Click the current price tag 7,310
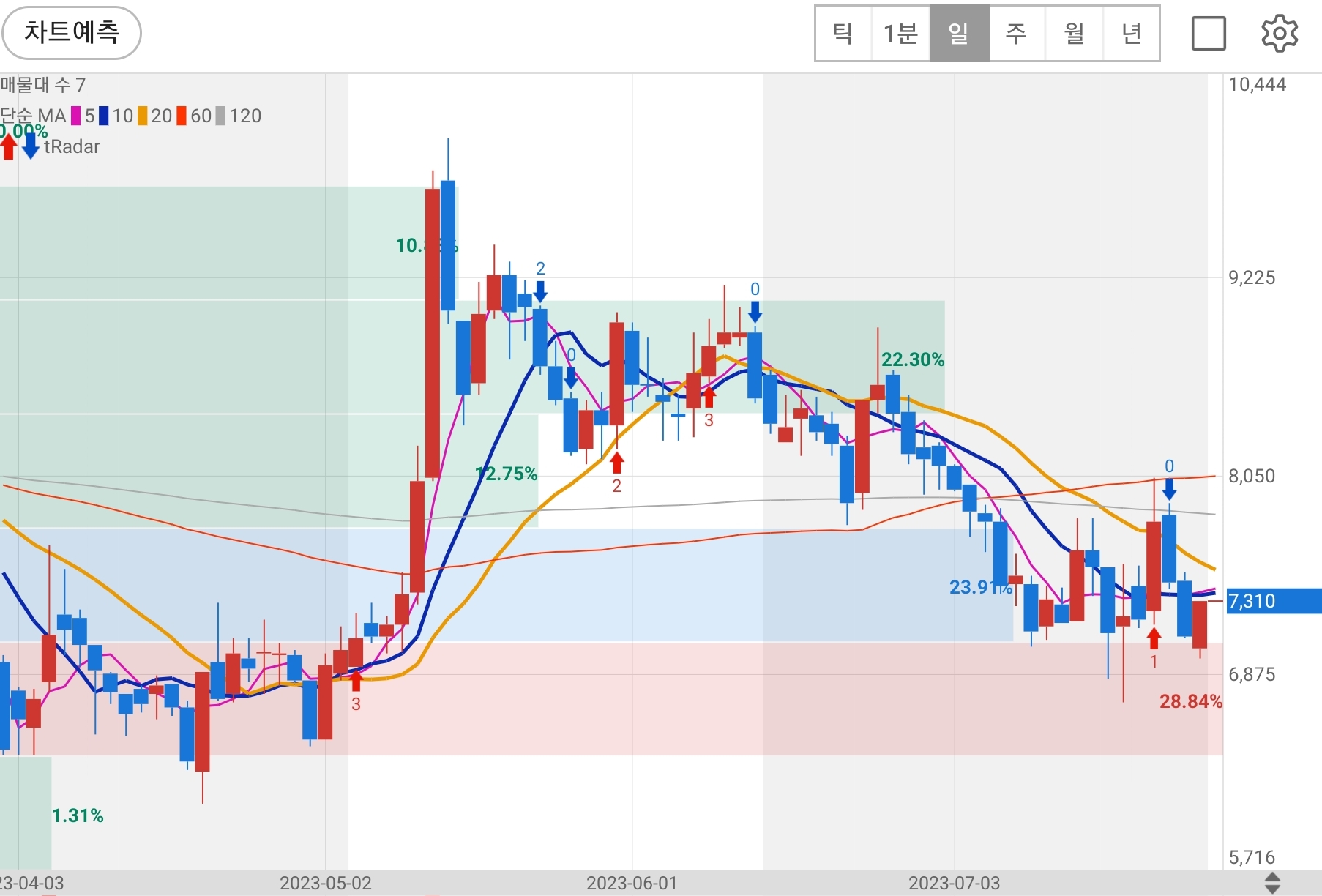Image resolution: width=1322 pixels, height=896 pixels. point(1274,601)
